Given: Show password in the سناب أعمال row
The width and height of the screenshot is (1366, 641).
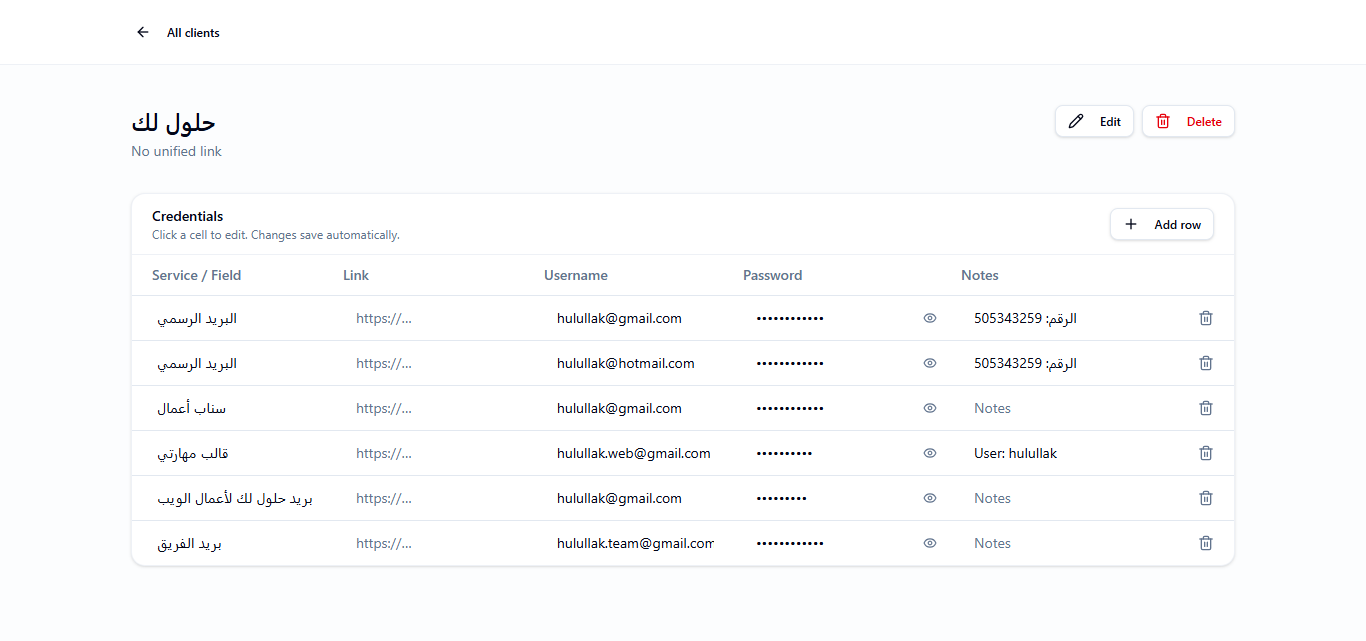Looking at the screenshot, I should (930, 408).
